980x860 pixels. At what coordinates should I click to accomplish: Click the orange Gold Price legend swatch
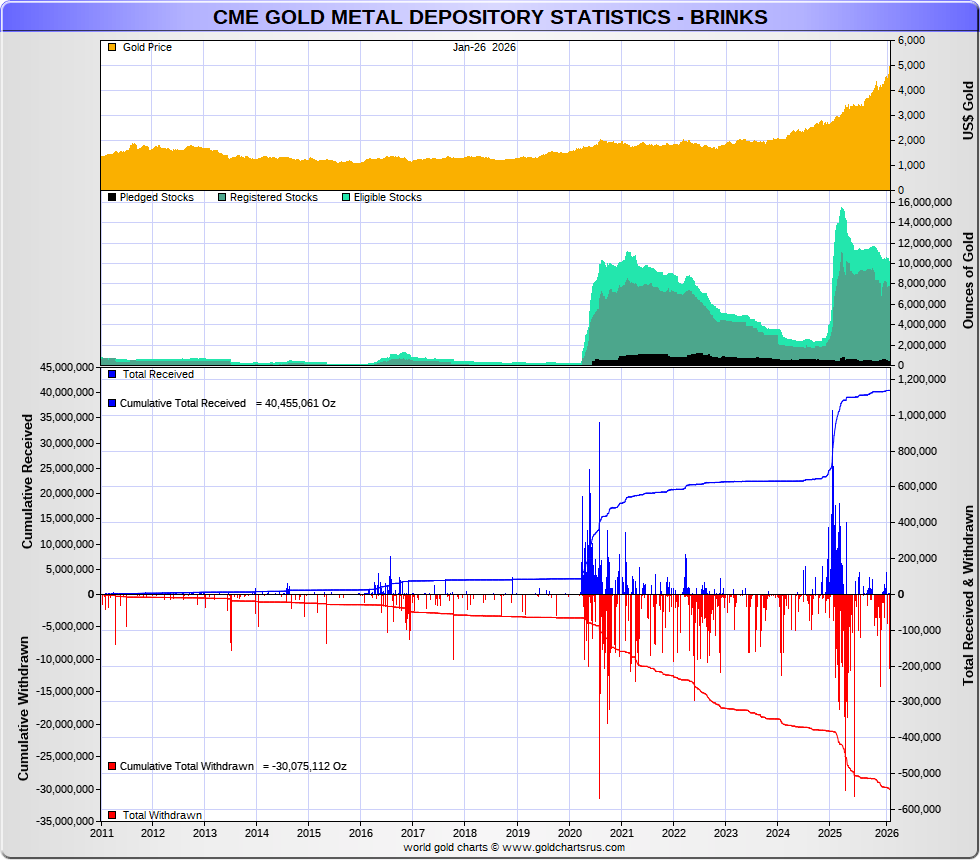[112, 47]
